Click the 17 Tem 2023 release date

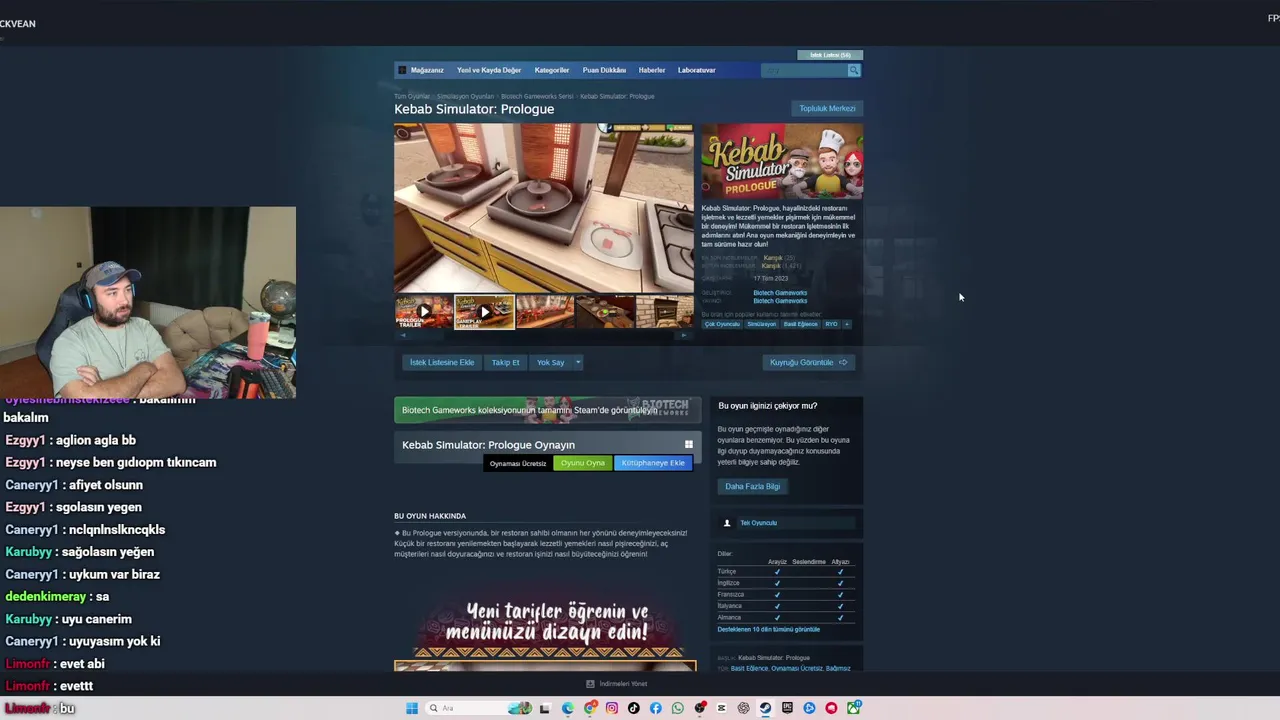click(770, 278)
